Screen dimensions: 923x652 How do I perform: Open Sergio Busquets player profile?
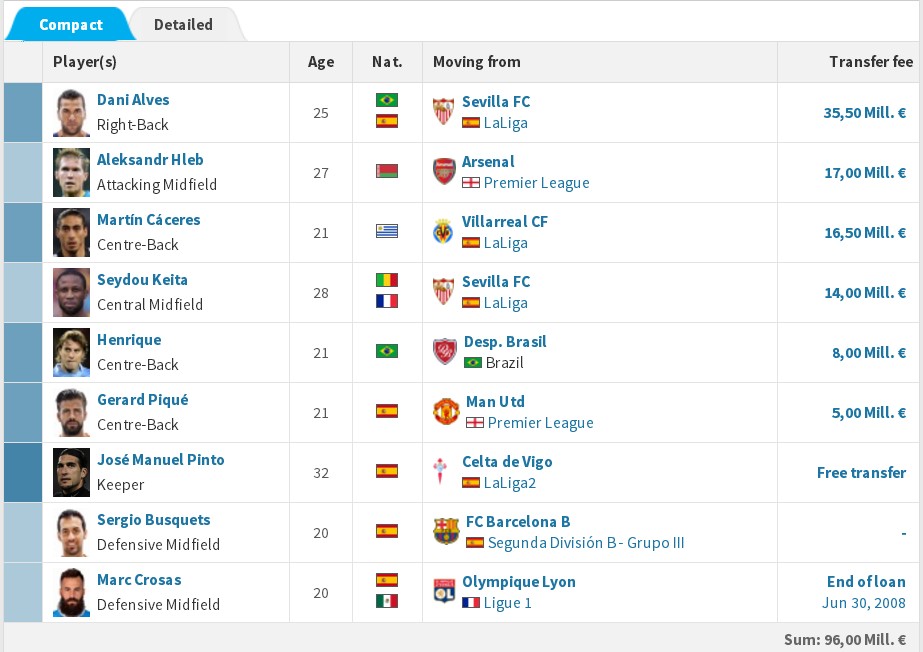tap(153, 520)
